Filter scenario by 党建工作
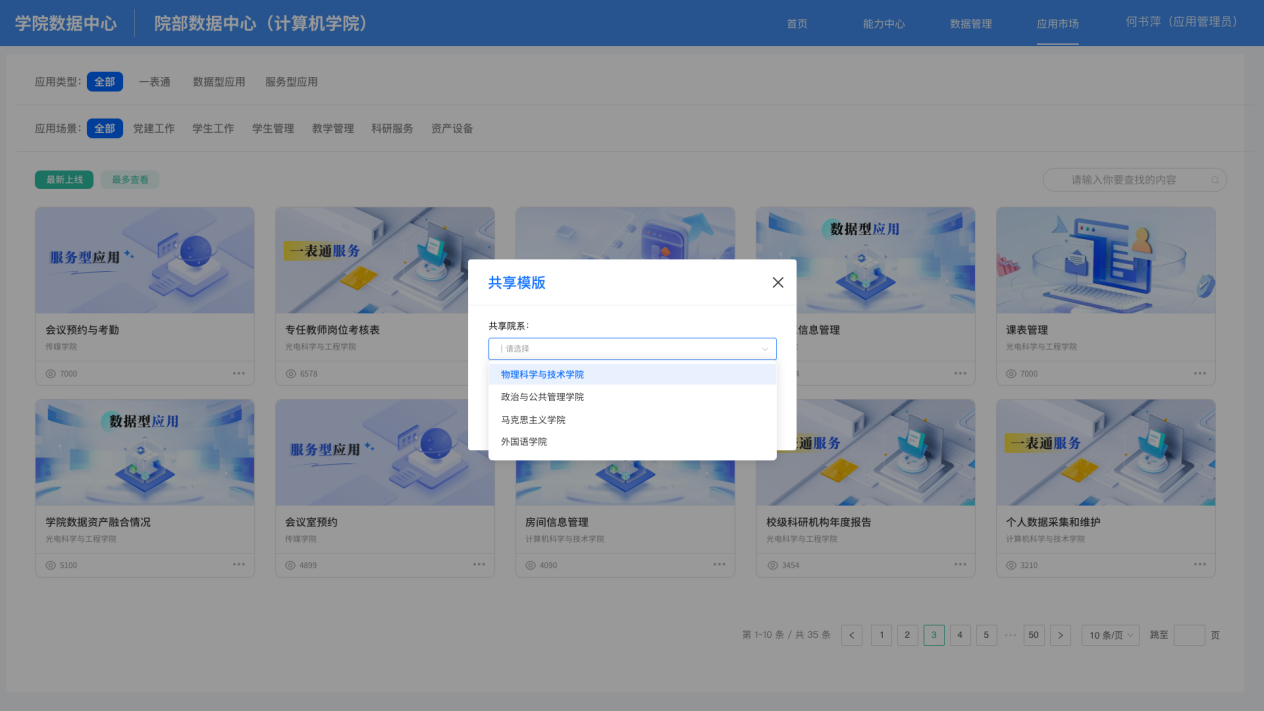1264x711 pixels. [x=154, y=128]
